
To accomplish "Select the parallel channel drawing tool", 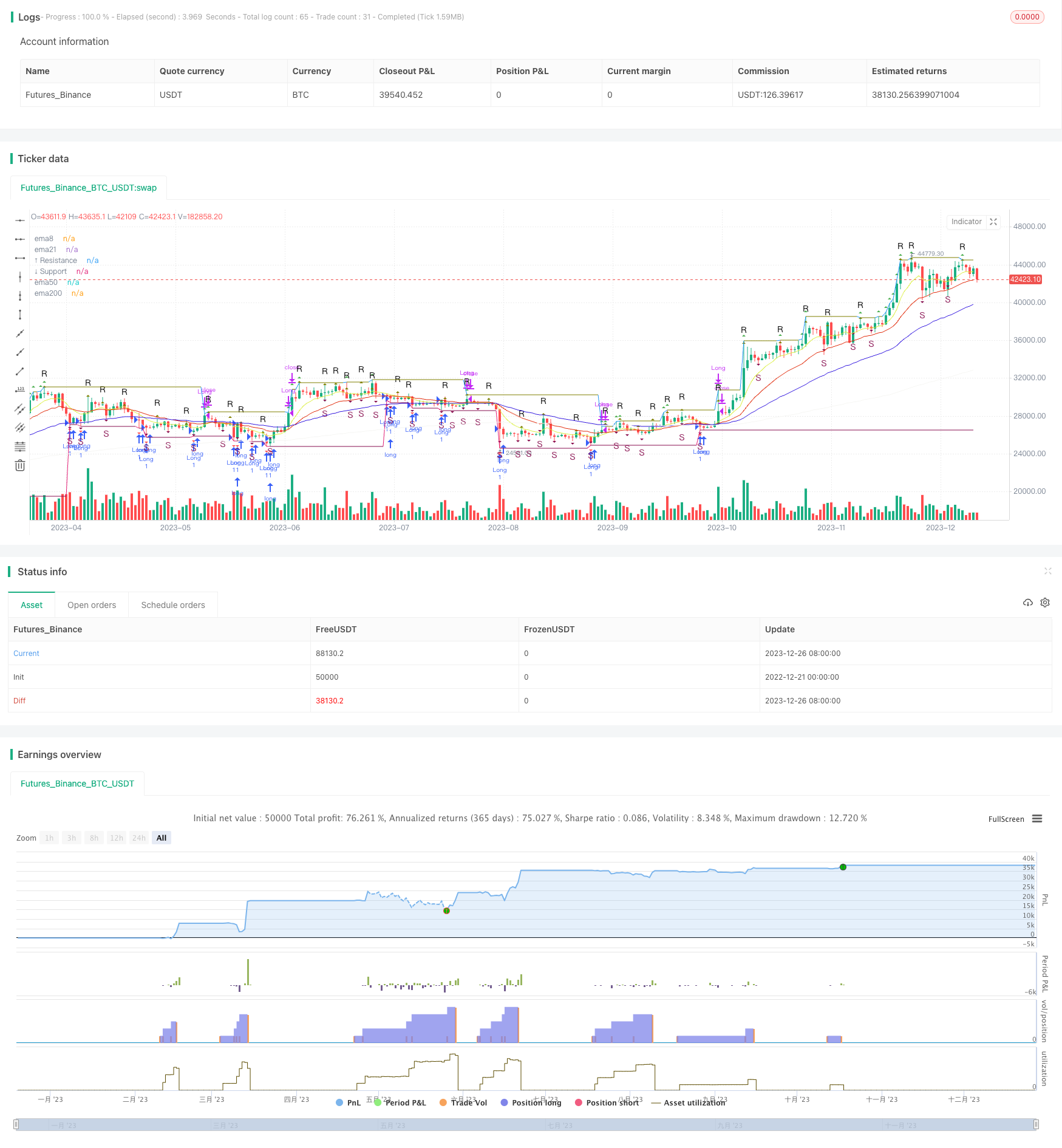I will [x=20, y=408].
